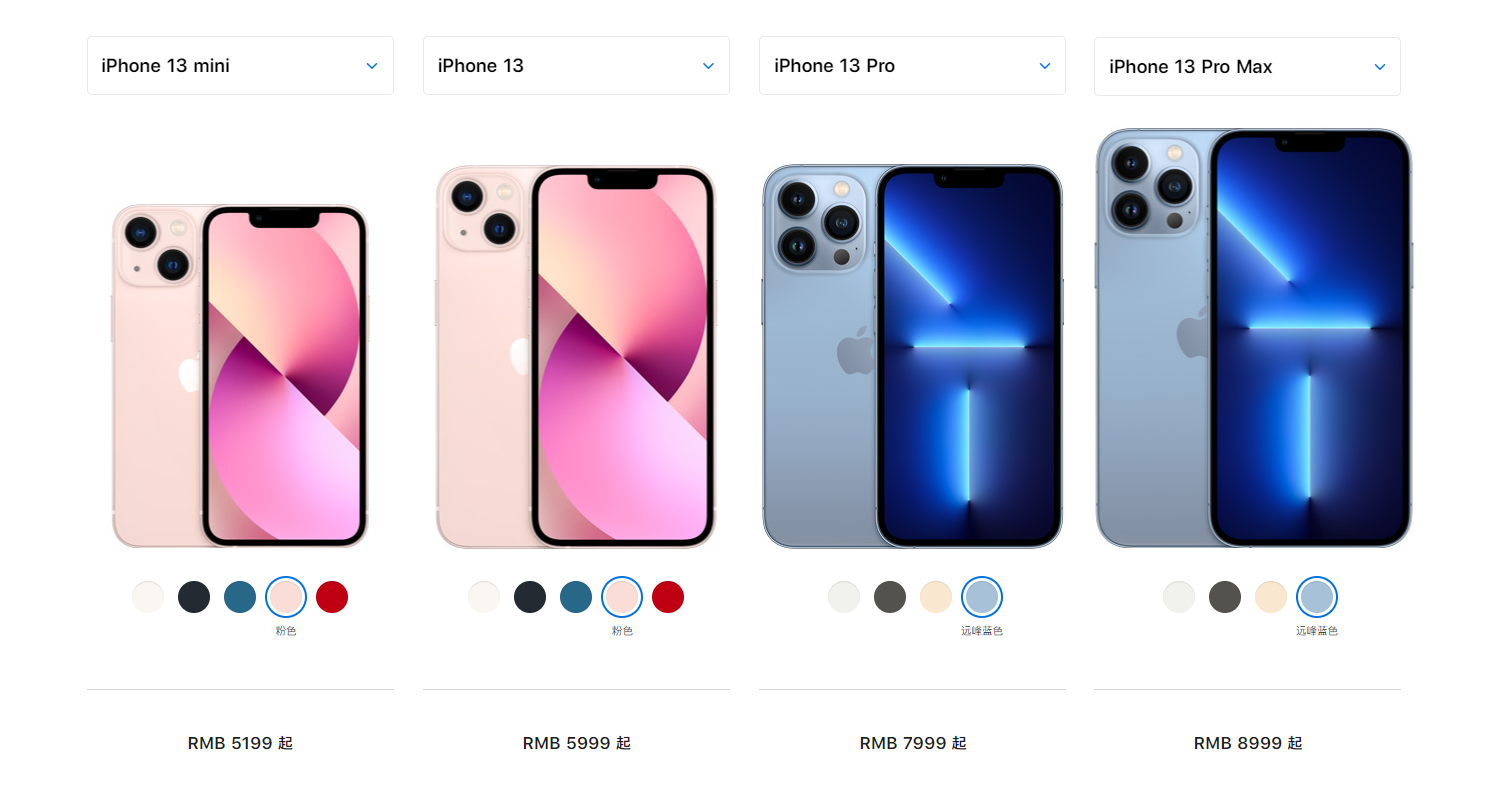1510x810 pixels.
Task: Open the iPhone 13 mini model dropdown
Action: coord(240,66)
